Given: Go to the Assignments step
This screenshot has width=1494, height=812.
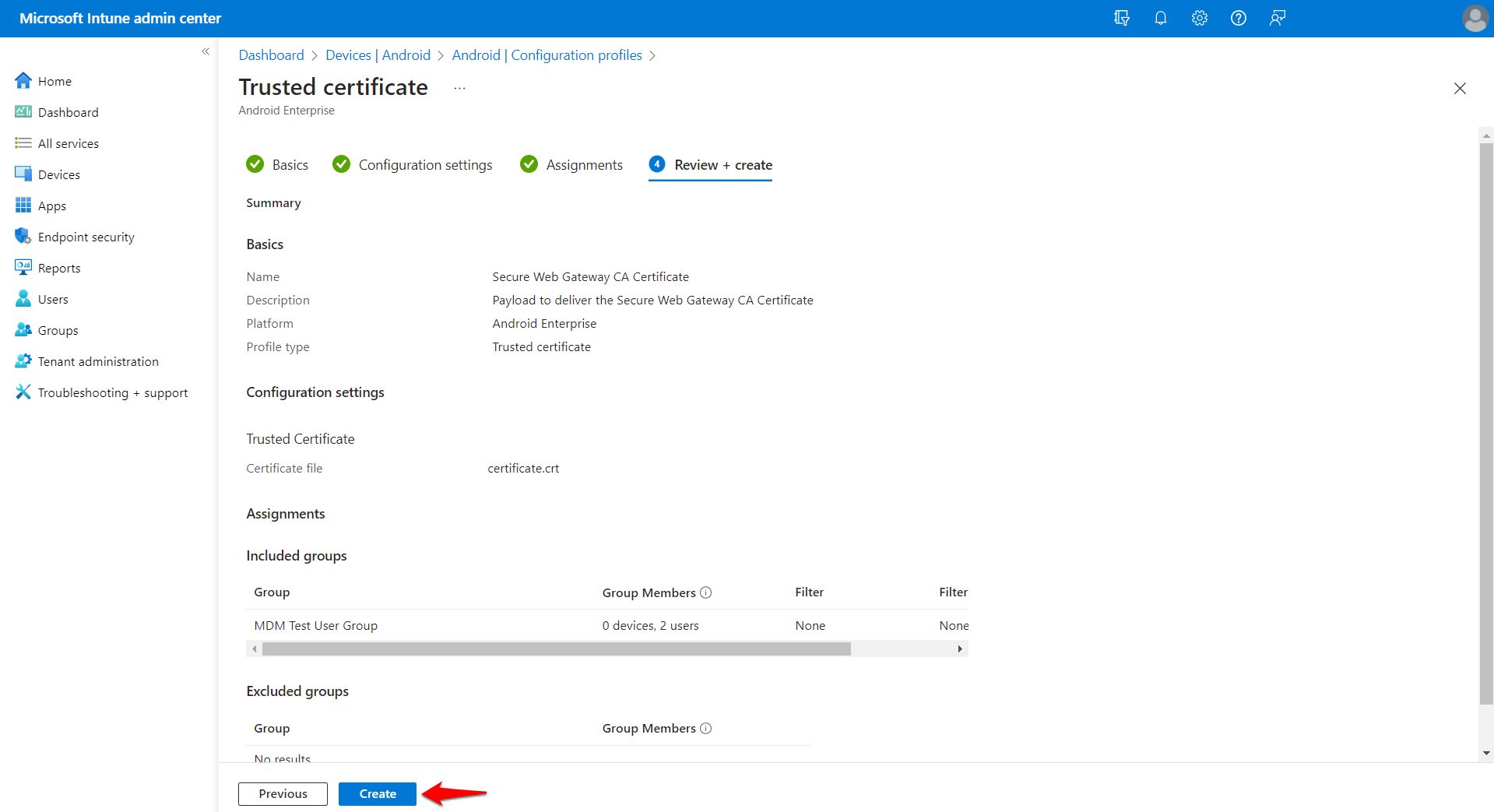Looking at the screenshot, I should pyautogui.click(x=571, y=164).
